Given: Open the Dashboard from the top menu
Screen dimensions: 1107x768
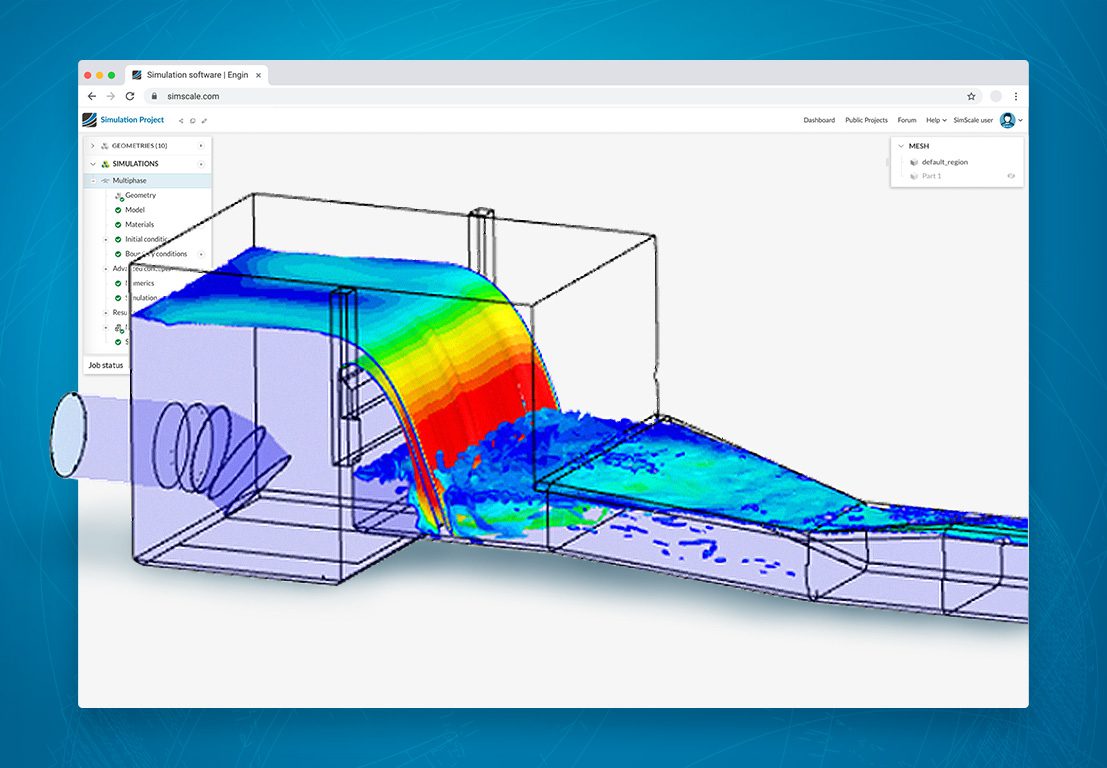Looking at the screenshot, I should coord(819,120).
